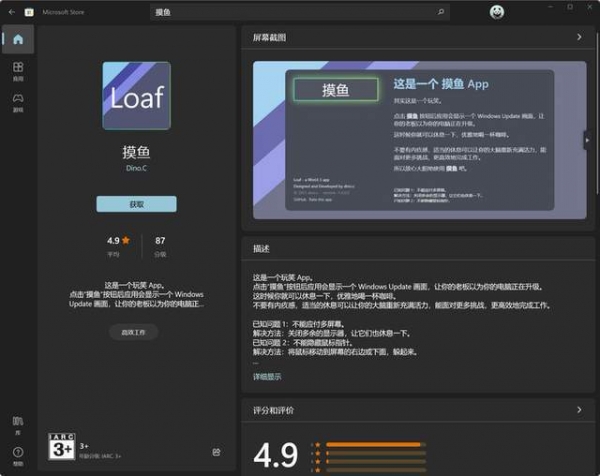Go to the Store Home page
Screen dimensions: 600x476
[18, 40]
